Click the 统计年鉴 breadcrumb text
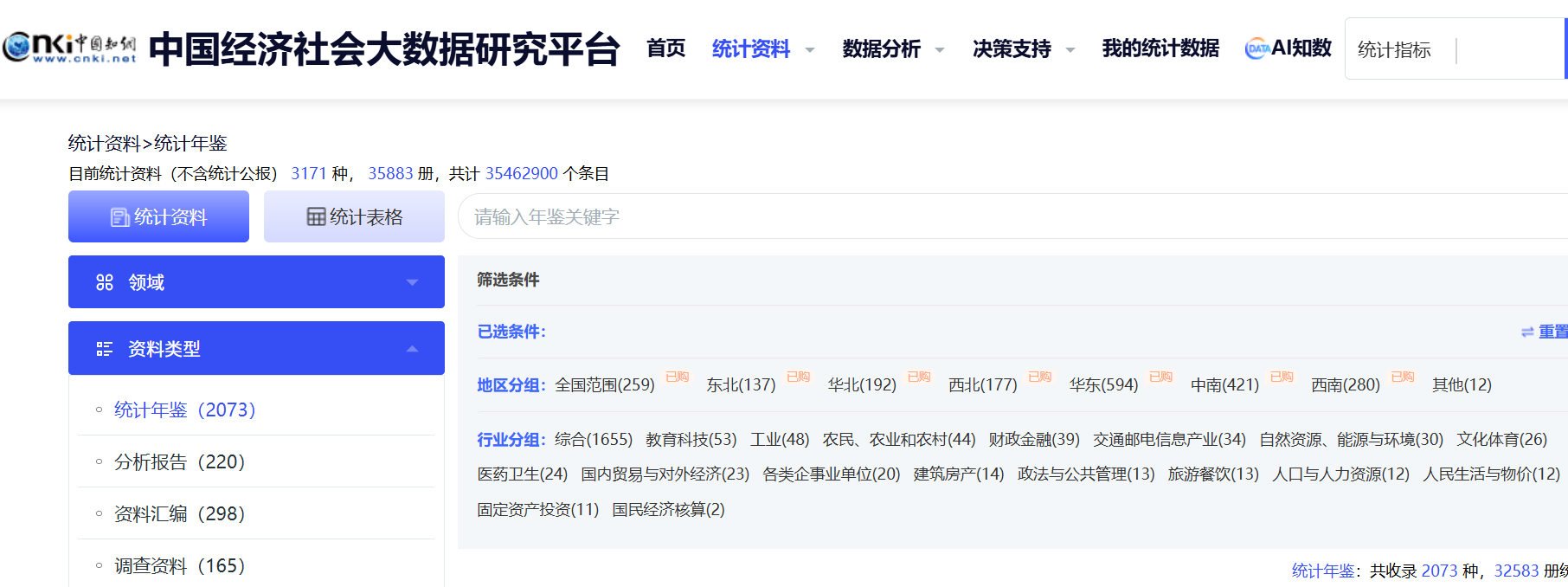 (190, 143)
